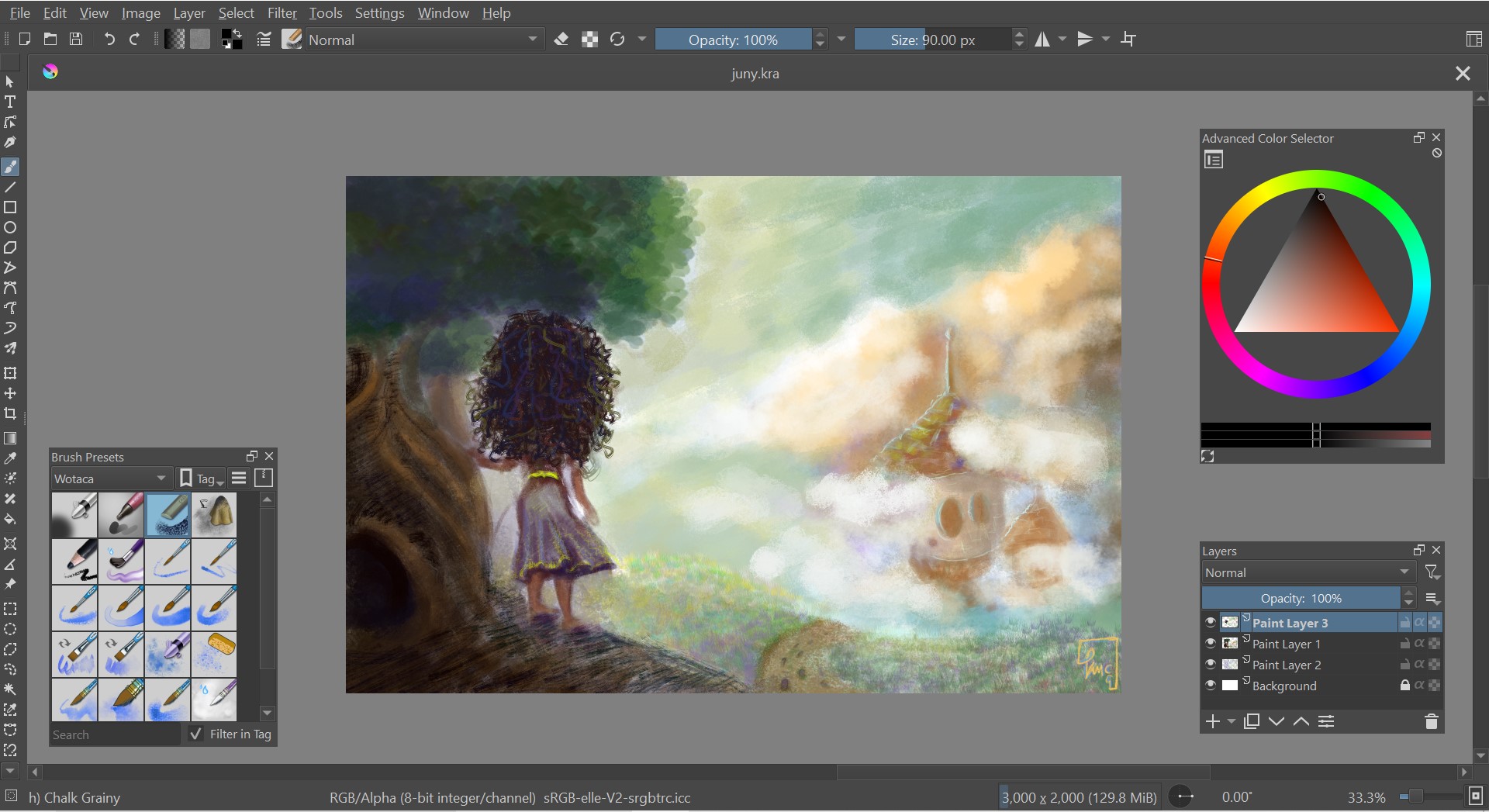Select the Polygon tool

(x=10, y=247)
